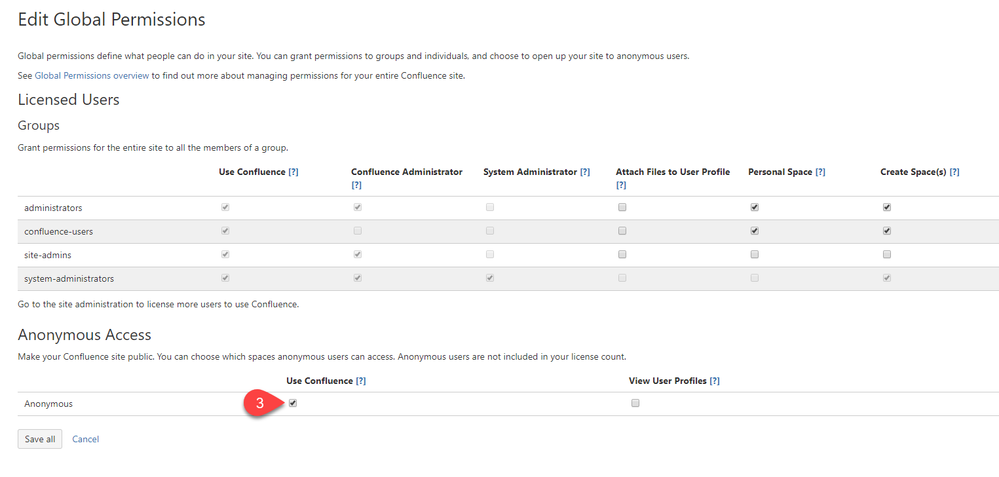Toggle Attach Files checkbox for confluence-users

click(622, 231)
